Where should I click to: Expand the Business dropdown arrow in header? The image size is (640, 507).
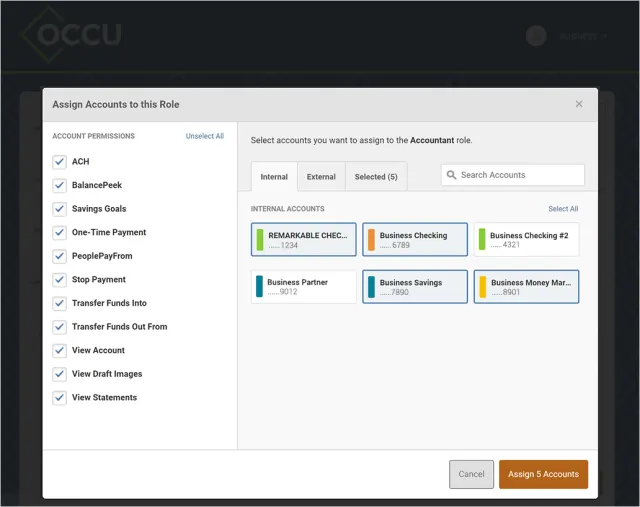click(604, 36)
